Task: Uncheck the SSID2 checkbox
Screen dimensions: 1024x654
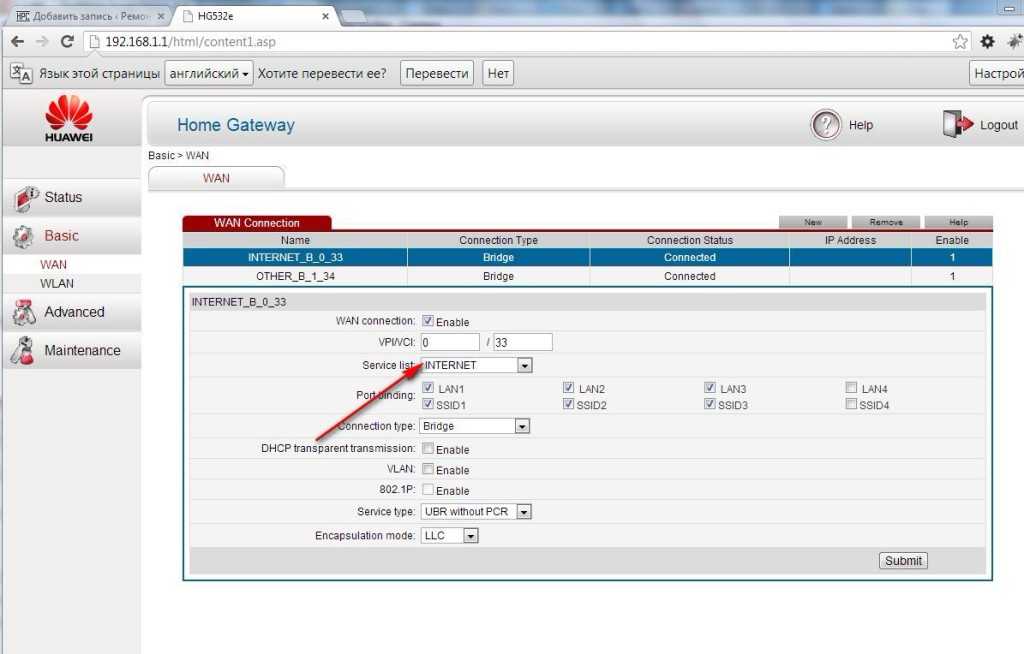Action: [568, 404]
